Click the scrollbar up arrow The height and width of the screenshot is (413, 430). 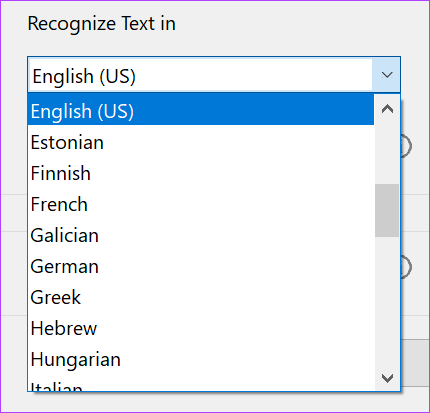(387, 109)
